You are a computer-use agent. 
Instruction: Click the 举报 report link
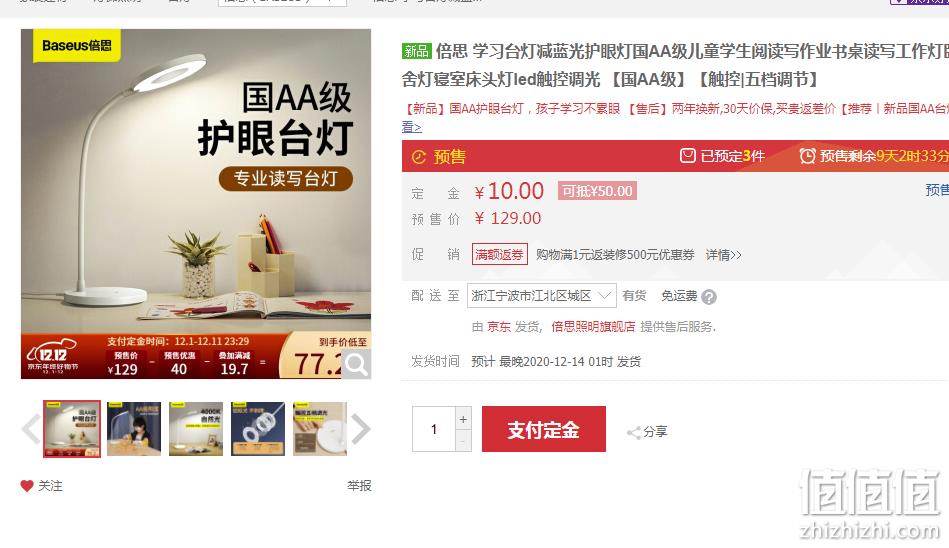point(359,486)
